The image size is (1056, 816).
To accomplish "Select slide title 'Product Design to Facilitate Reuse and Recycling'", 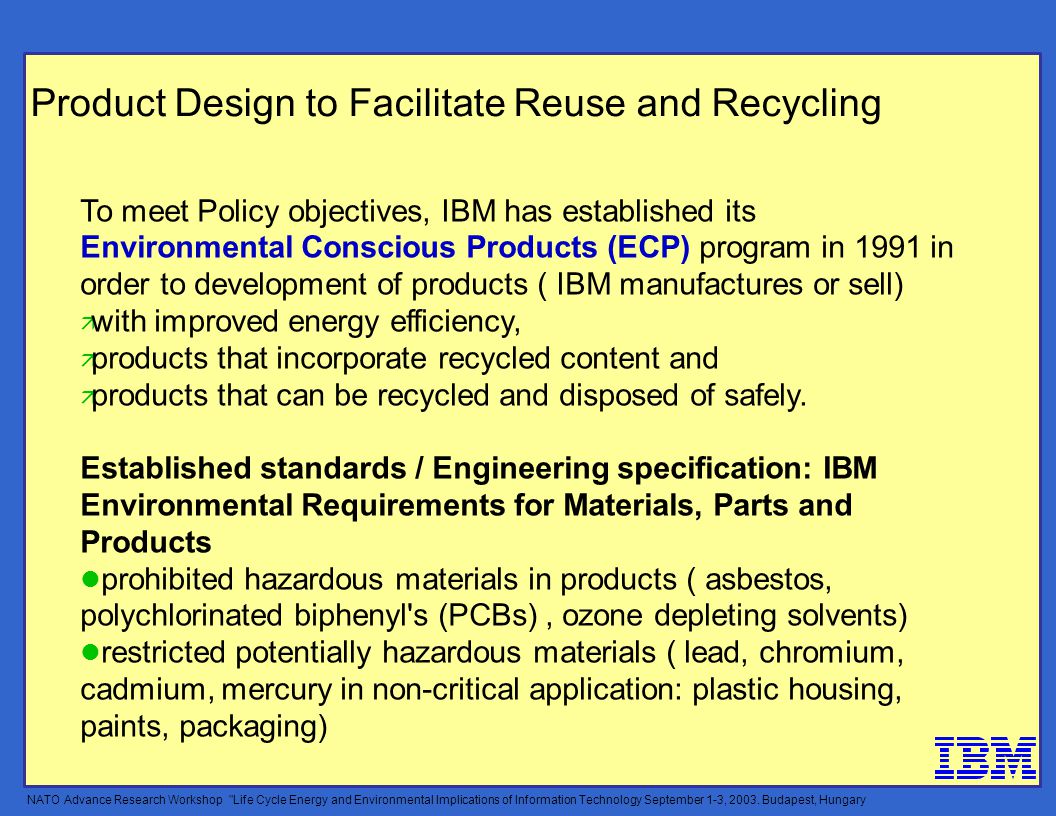I will (456, 104).
